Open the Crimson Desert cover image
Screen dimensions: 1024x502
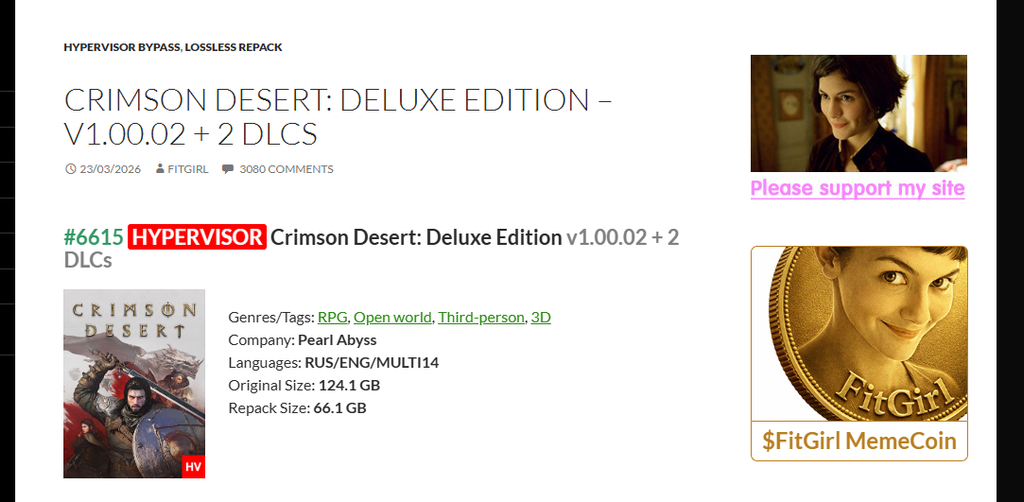coord(134,383)
